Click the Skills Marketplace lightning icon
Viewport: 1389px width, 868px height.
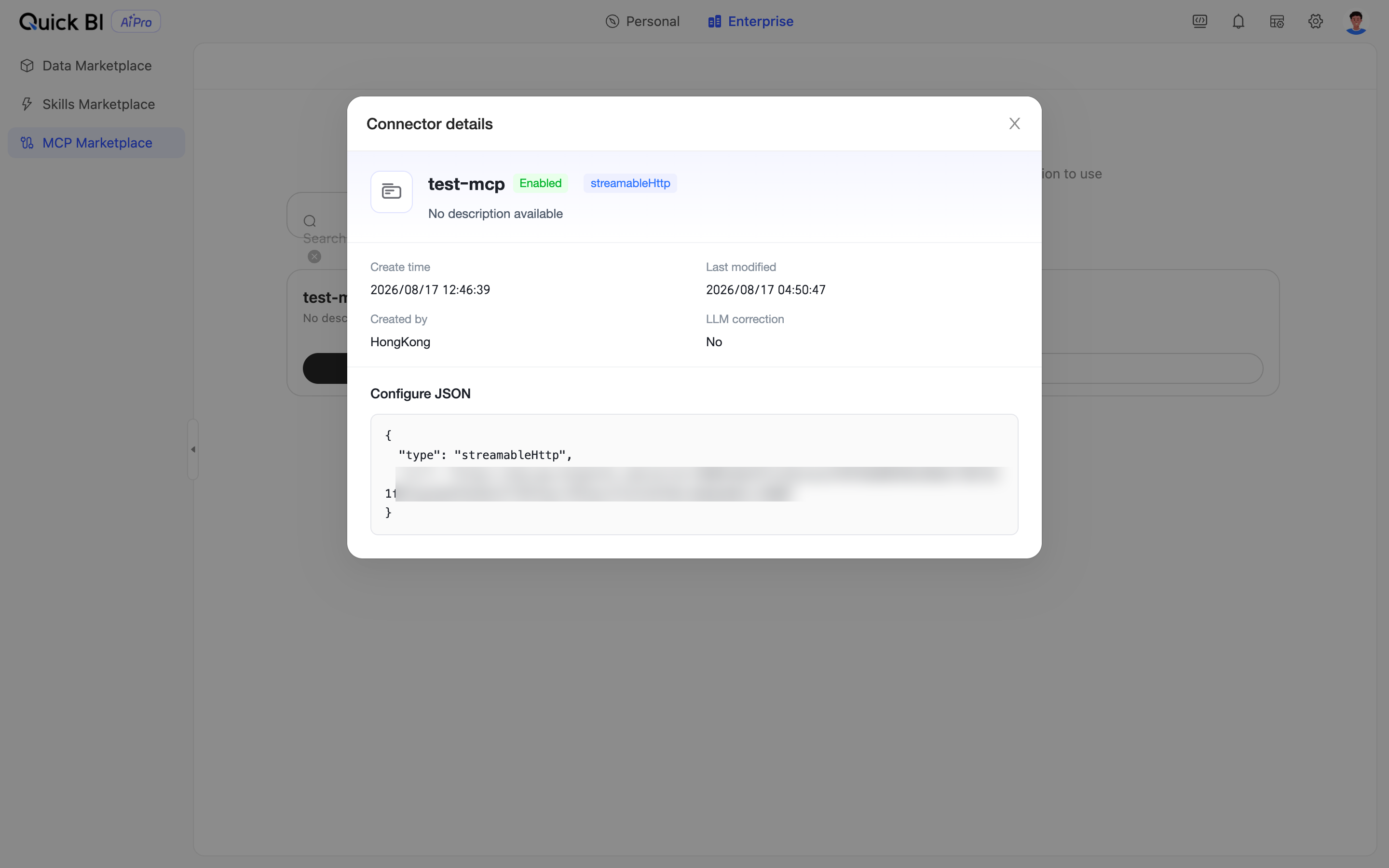tap(27, 104)
